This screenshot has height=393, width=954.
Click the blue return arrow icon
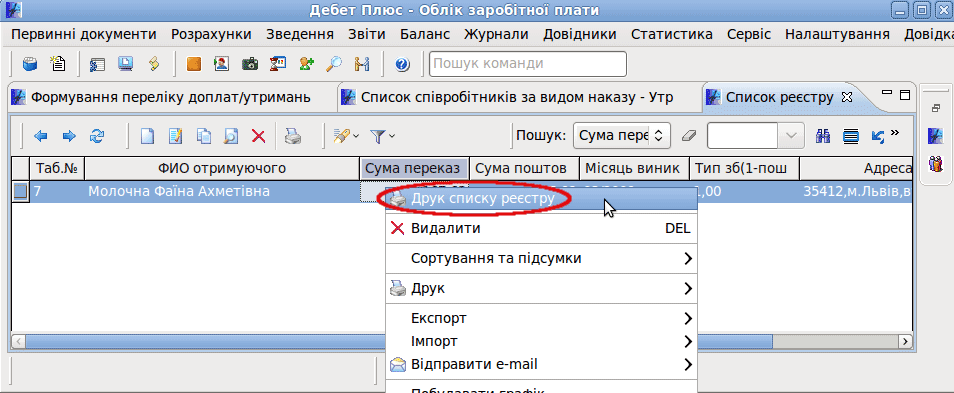pyautogui.click(x=877, y=136)
